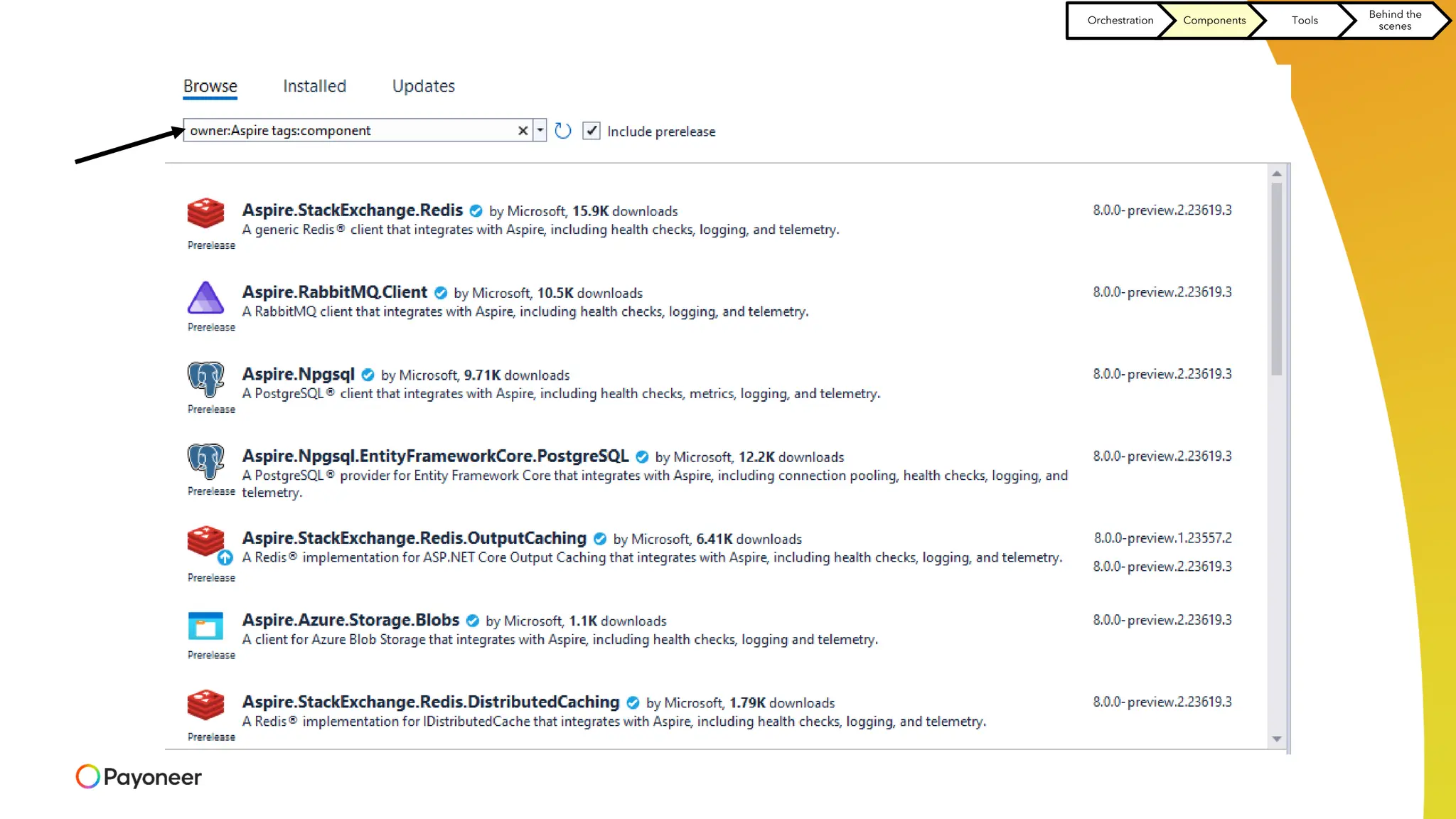This screenshot has height=819, width=1456.
Task: Click the Azure Blob Storage description text
Action: coord(560,640)
